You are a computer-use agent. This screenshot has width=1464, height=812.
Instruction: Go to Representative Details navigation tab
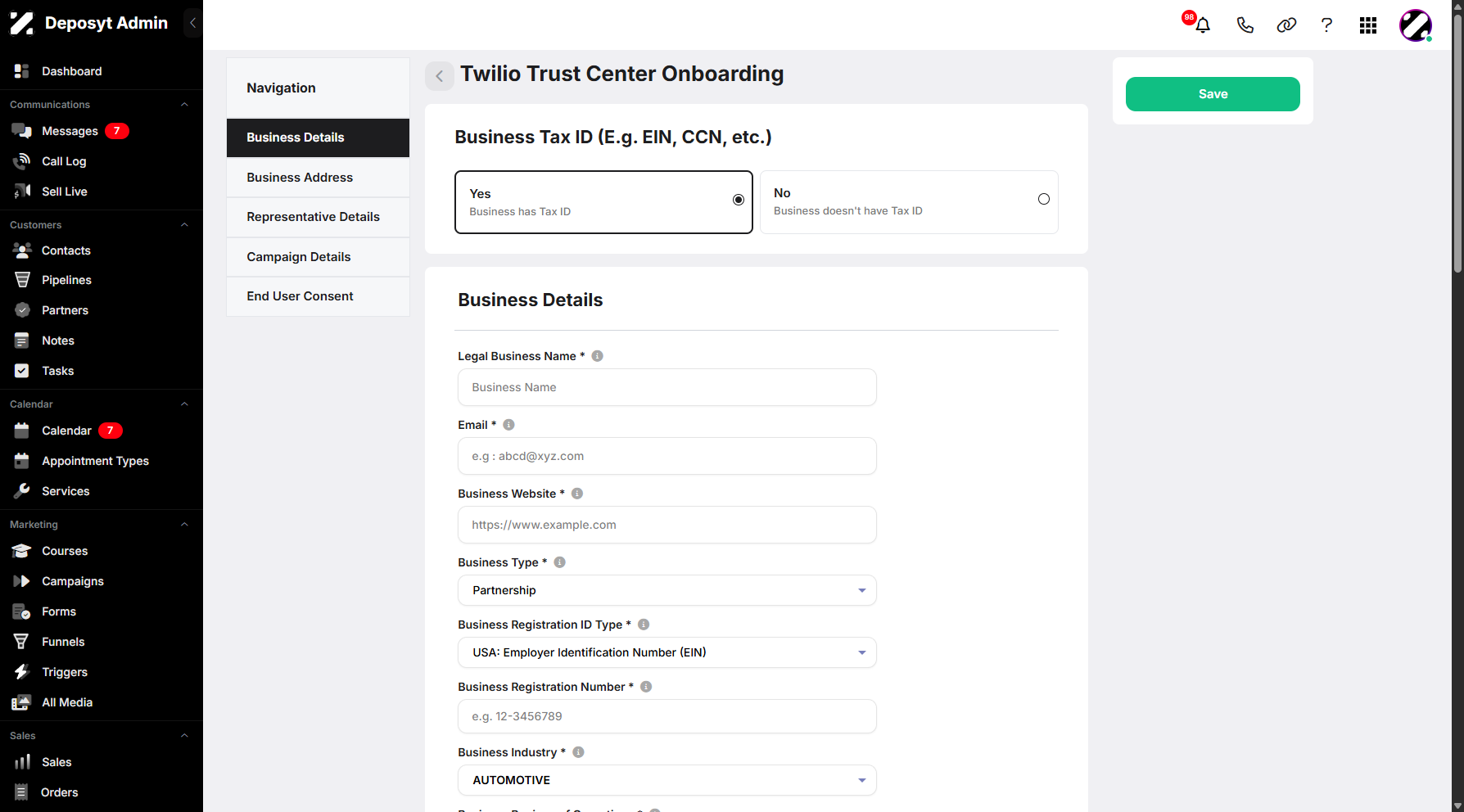click(x=318, y=217)
